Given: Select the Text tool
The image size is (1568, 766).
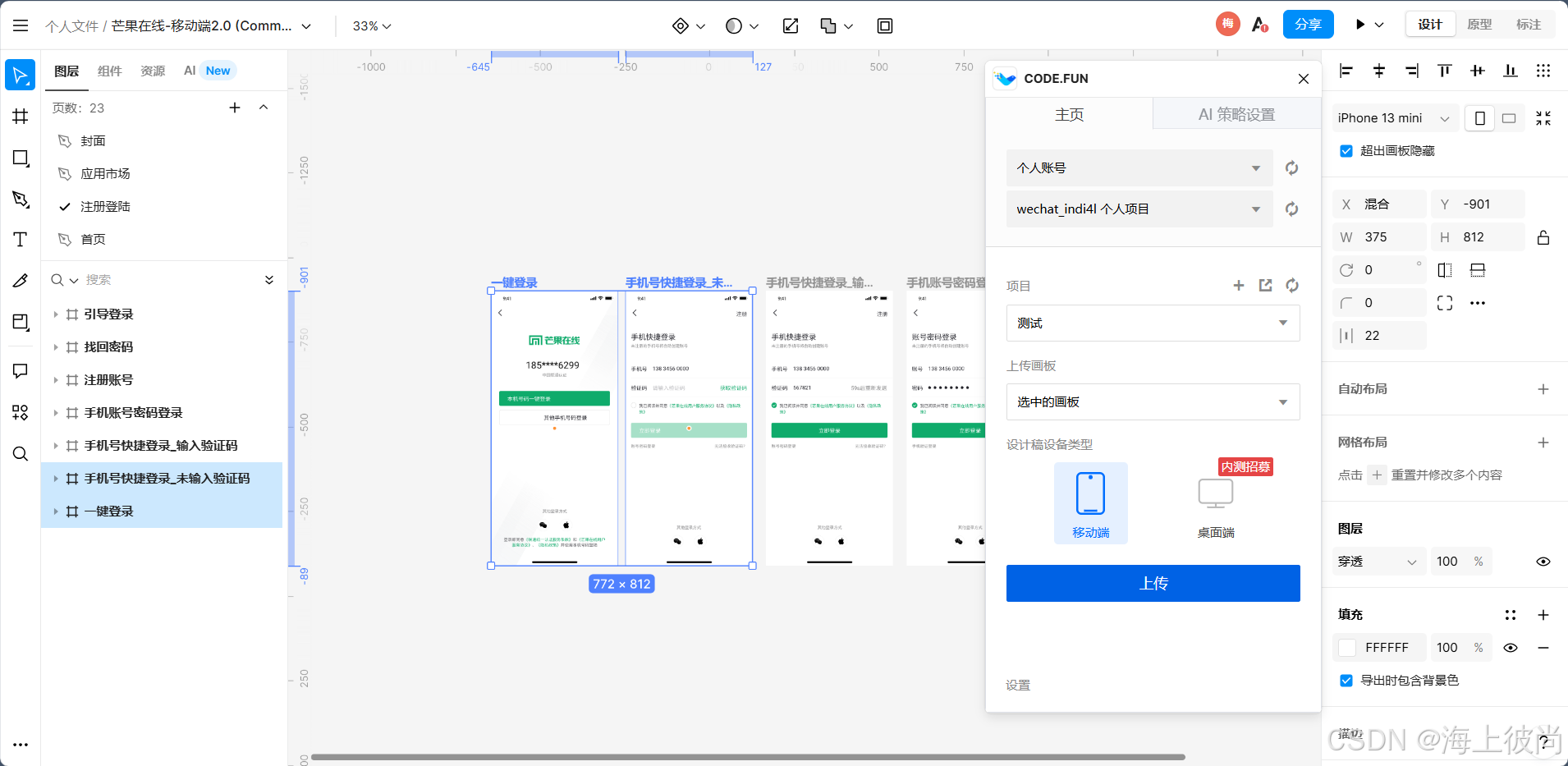Looking at the screenshot, I should [x=20, y=240].
